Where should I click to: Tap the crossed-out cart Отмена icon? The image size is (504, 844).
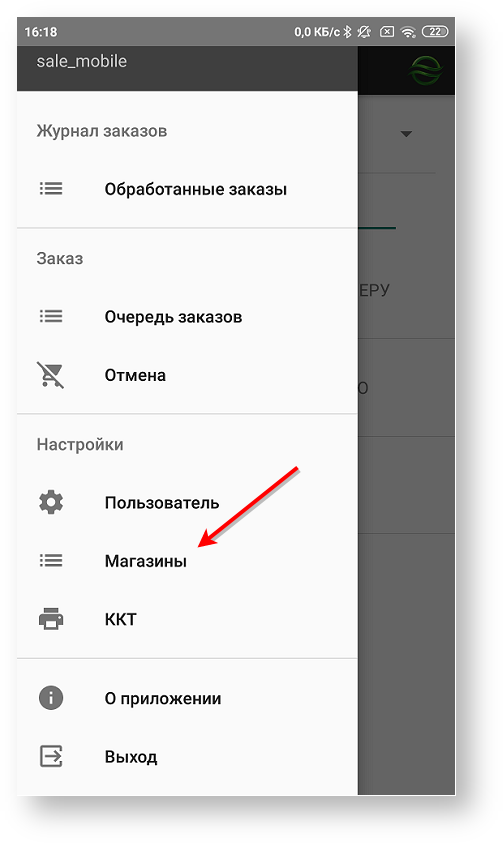[51, 375]
